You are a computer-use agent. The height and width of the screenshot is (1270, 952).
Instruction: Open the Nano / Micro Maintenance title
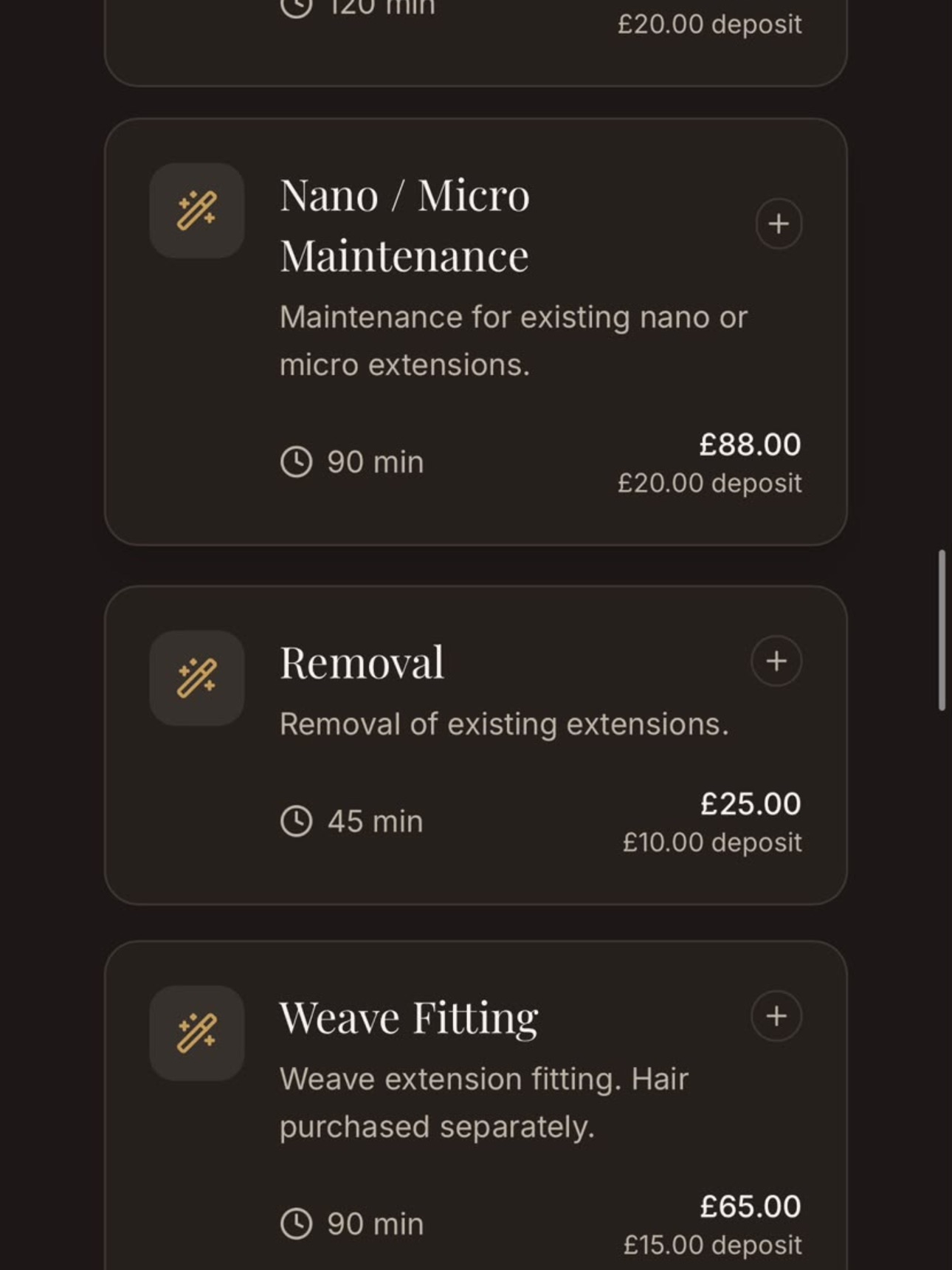coord(404,225)
